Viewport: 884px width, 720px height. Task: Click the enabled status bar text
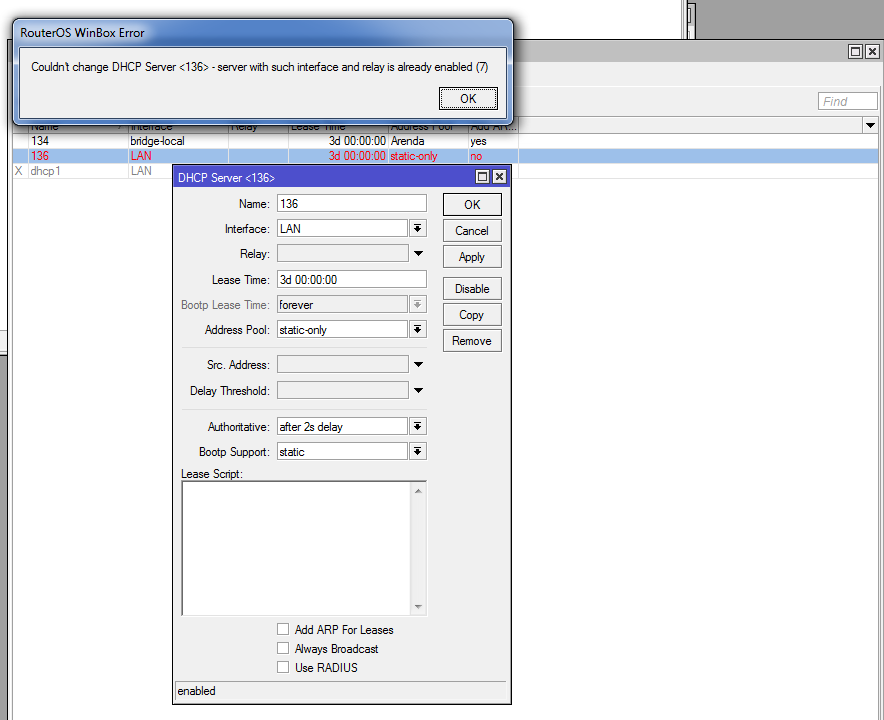pos(196,691)
